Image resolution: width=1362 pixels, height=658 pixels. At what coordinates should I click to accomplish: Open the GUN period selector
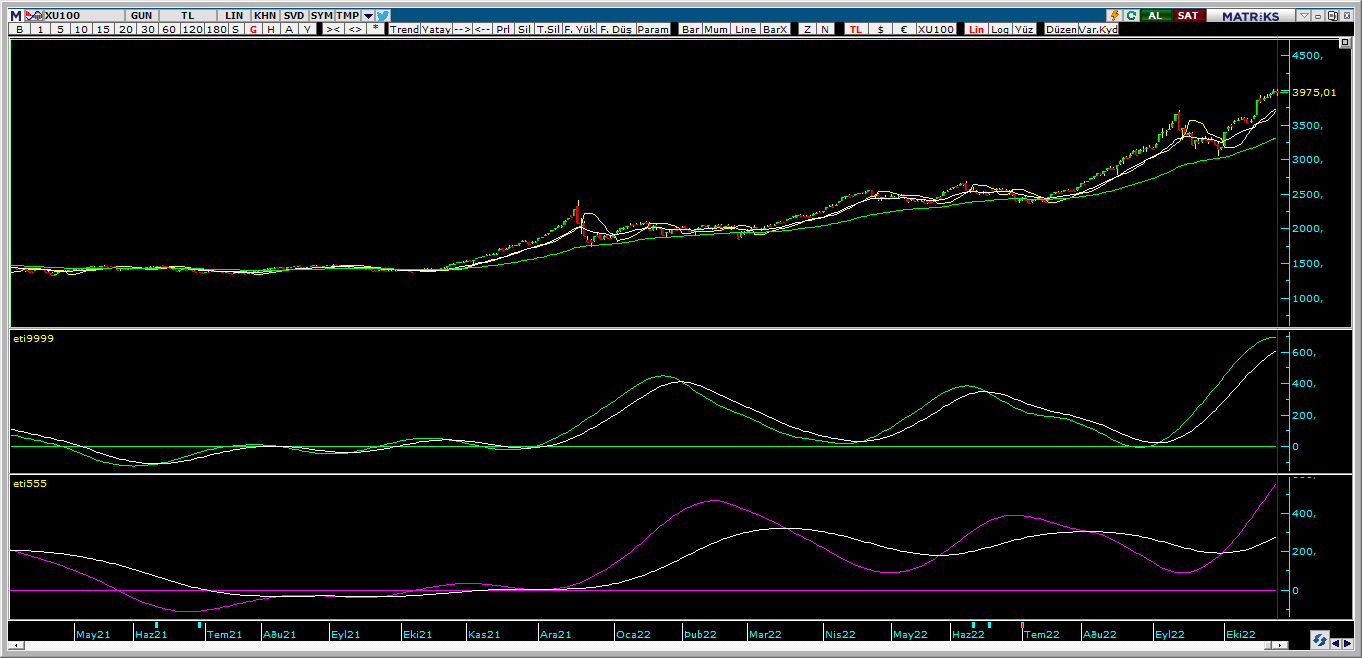(141, 16)
